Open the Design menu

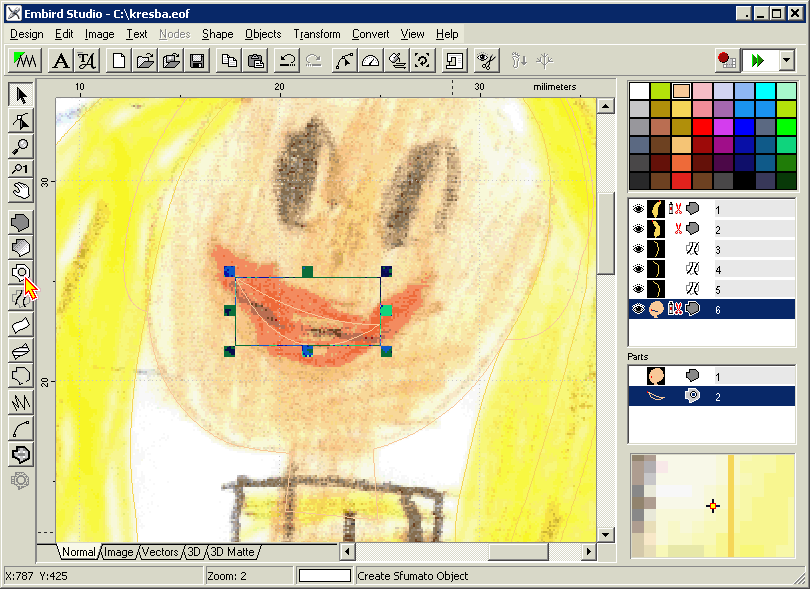[x=27, y=34]
